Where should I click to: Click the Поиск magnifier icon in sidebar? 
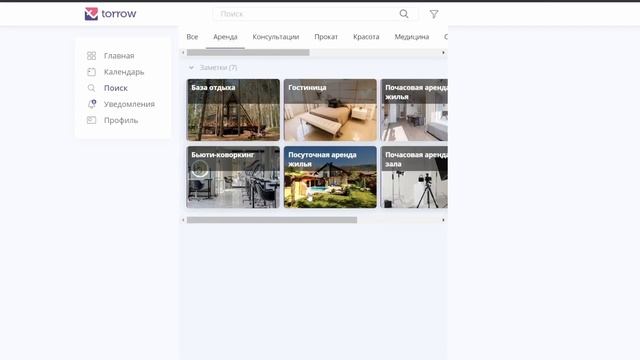91,88
